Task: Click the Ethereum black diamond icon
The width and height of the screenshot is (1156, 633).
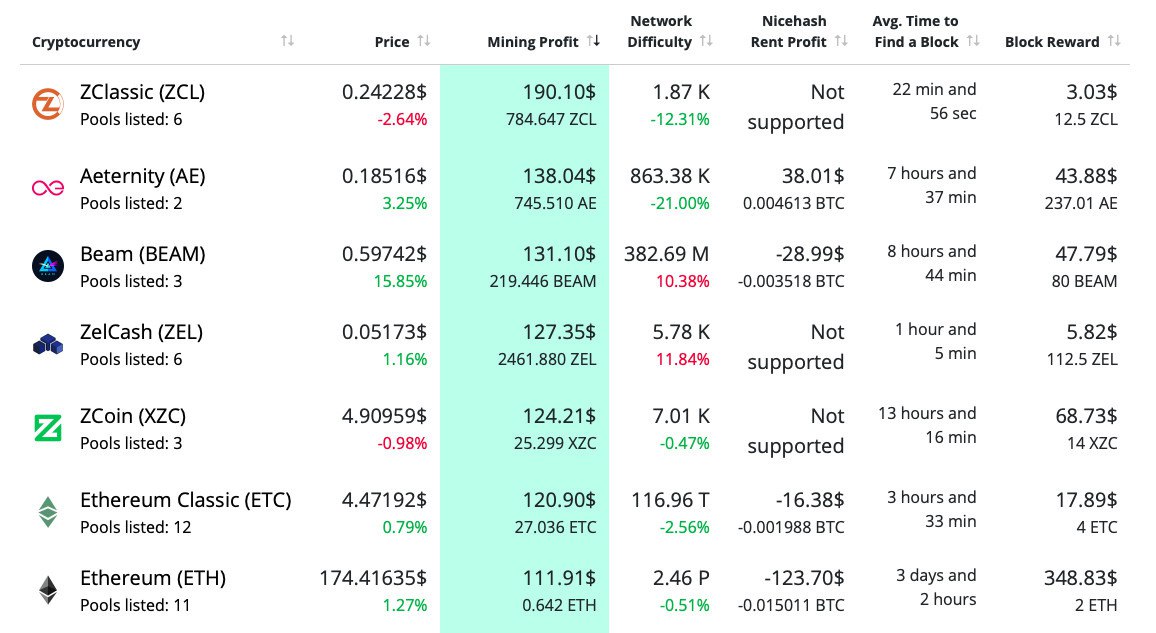Action: (47, 590)
